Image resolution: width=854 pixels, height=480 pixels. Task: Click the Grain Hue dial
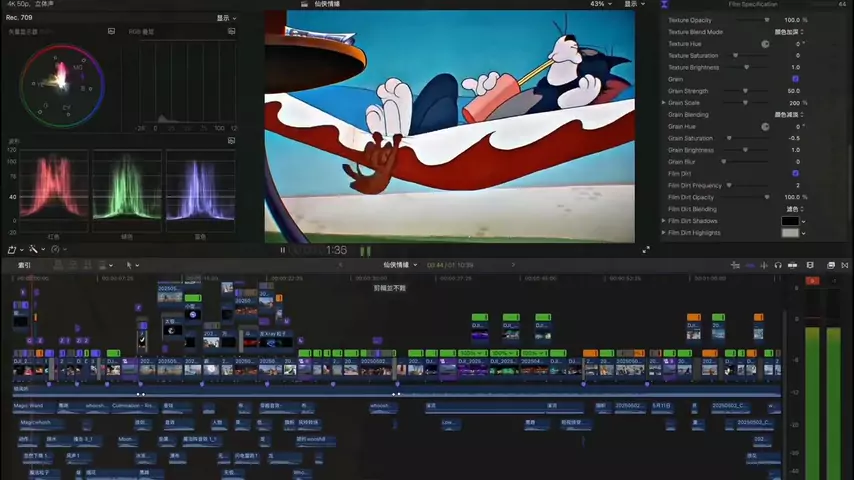coord(766,127)
